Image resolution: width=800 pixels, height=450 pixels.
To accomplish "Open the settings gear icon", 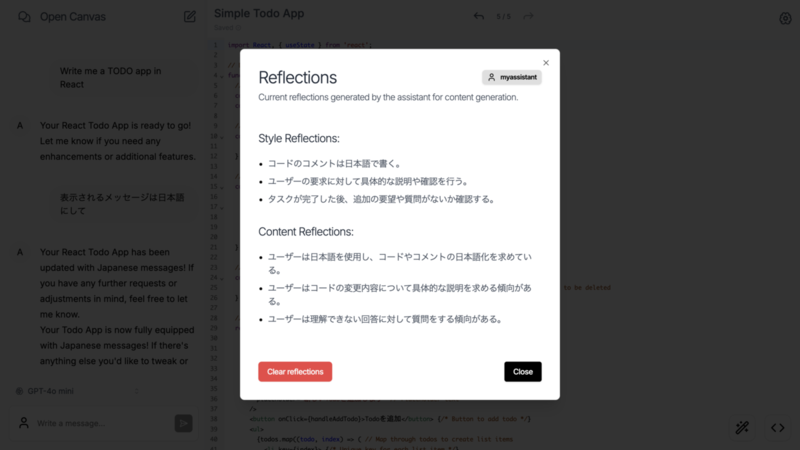I will pyautogui.click(x=785, y=18).
